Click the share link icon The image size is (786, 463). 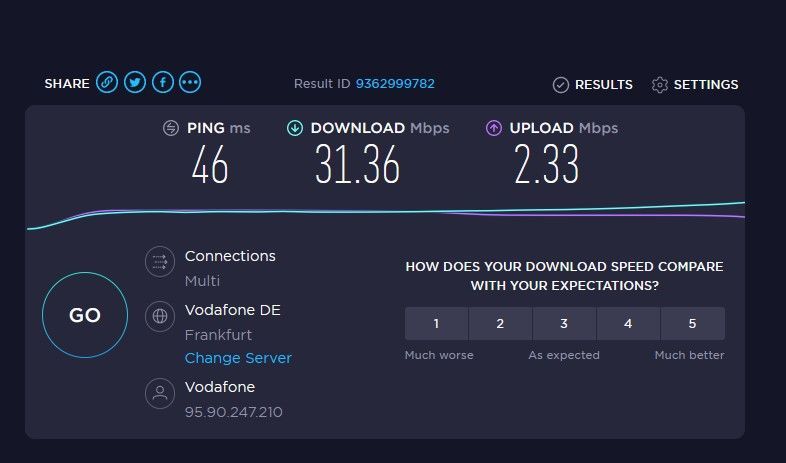pyautogui.click(x=107, y=83)
